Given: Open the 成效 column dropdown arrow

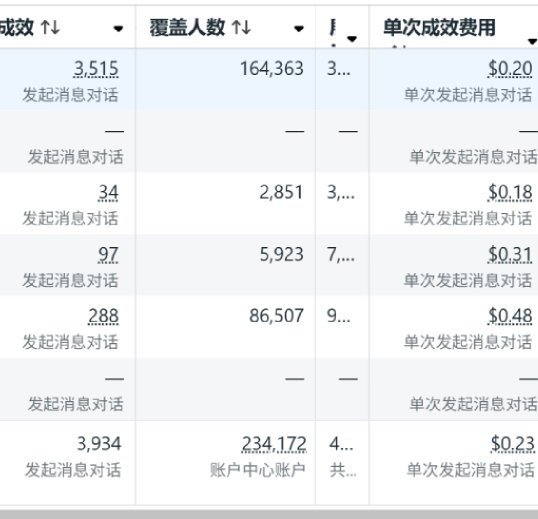Looking at the screenshot, I should pos(118,28).
